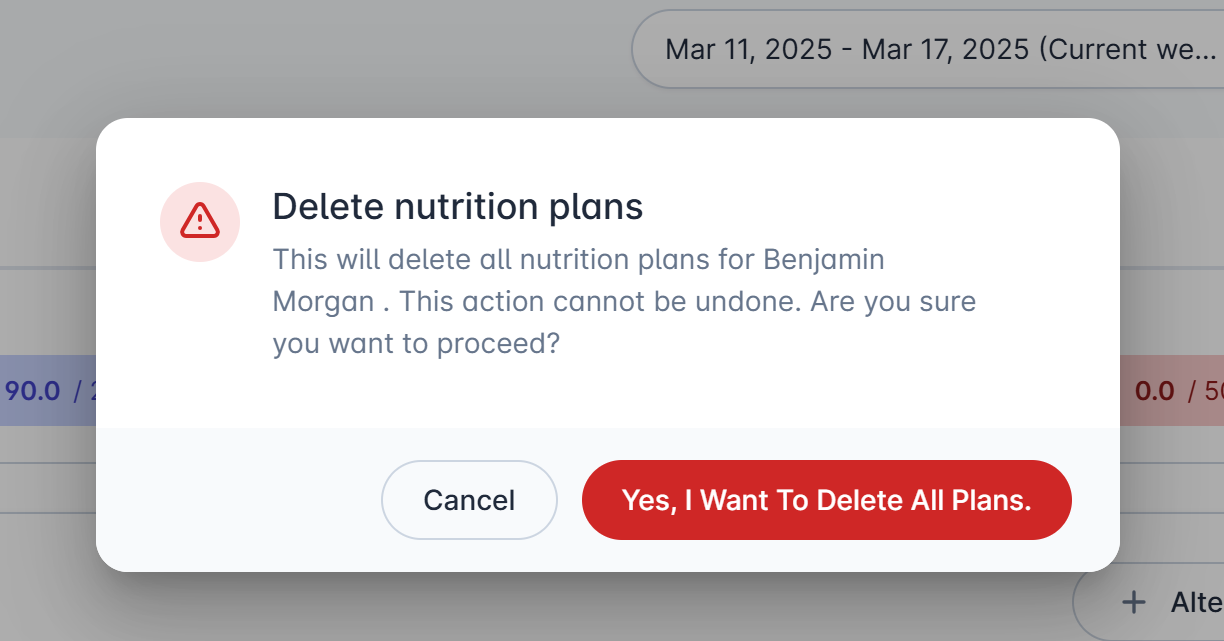
Task: Click the plus icon near Alte button
Action: tap(1133, 602)
